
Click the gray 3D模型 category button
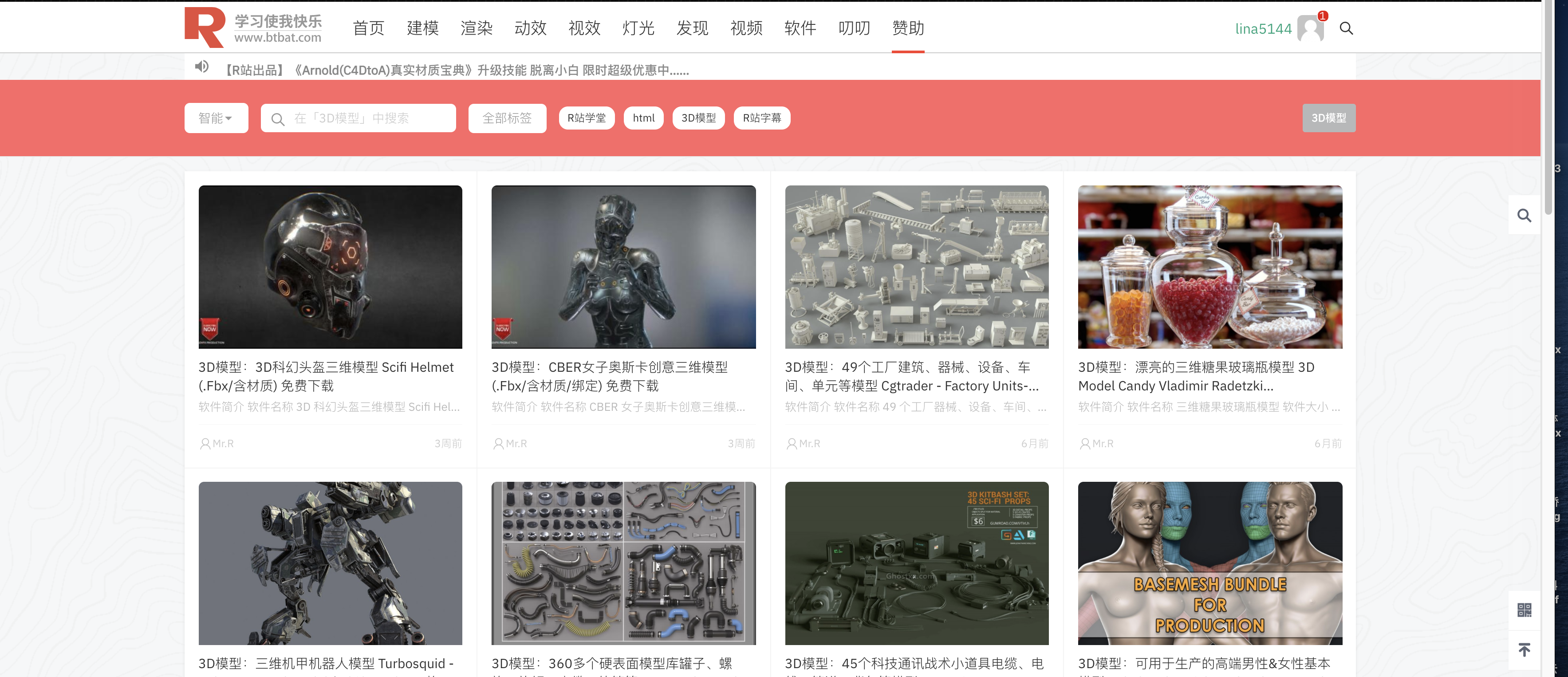coord(1329,118)
